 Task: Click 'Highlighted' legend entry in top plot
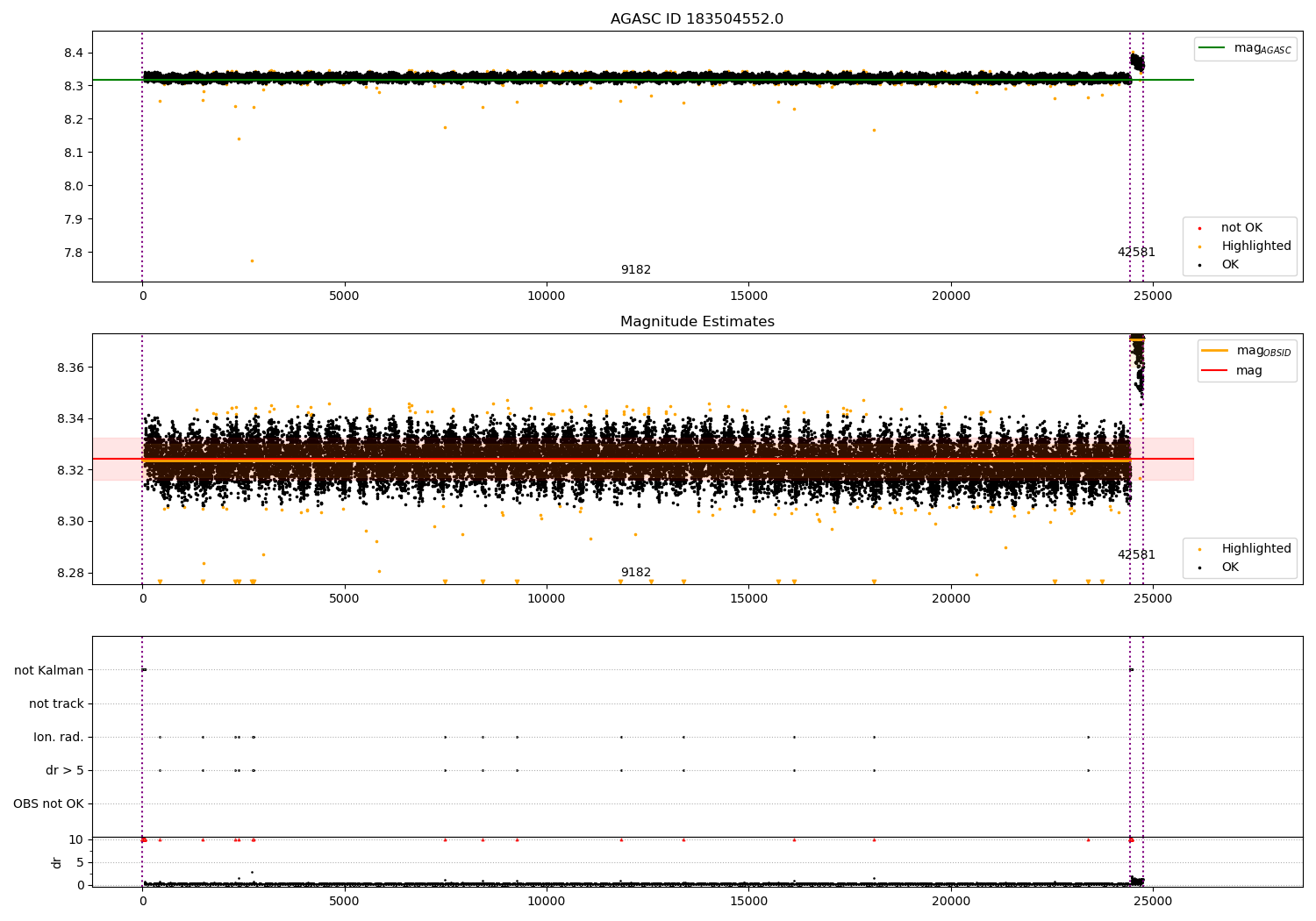1255,246
